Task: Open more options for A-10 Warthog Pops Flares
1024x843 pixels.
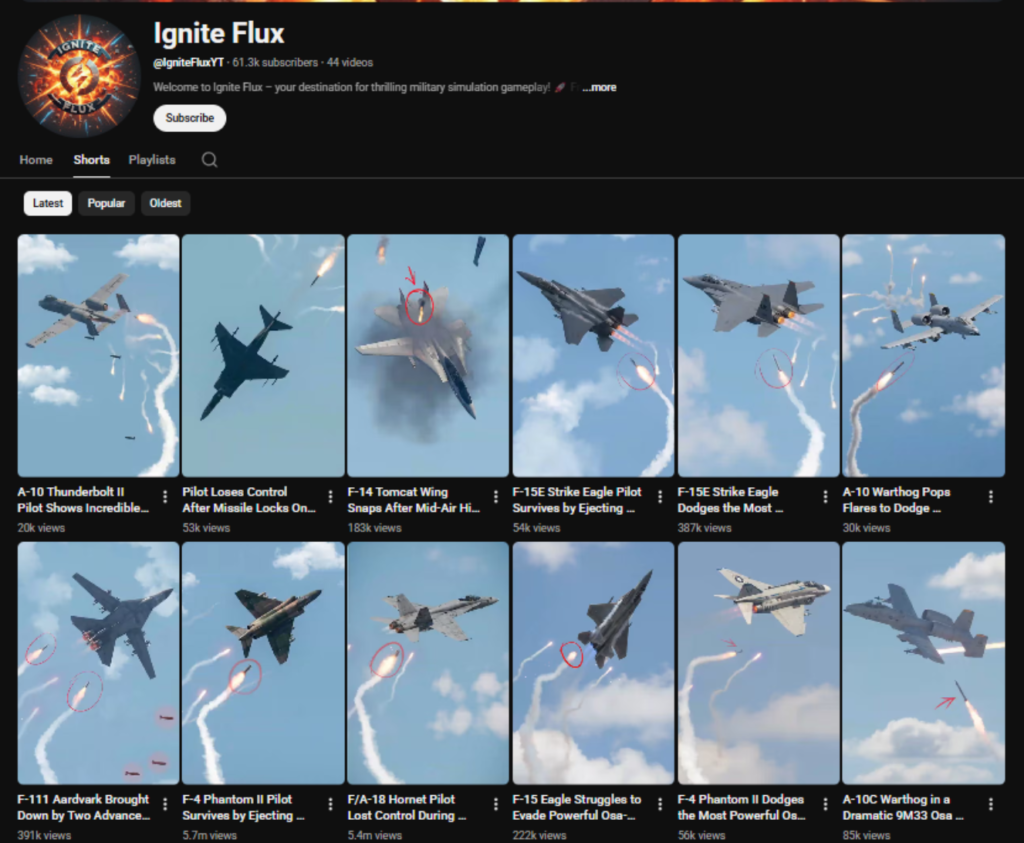Action: (990, 497)
